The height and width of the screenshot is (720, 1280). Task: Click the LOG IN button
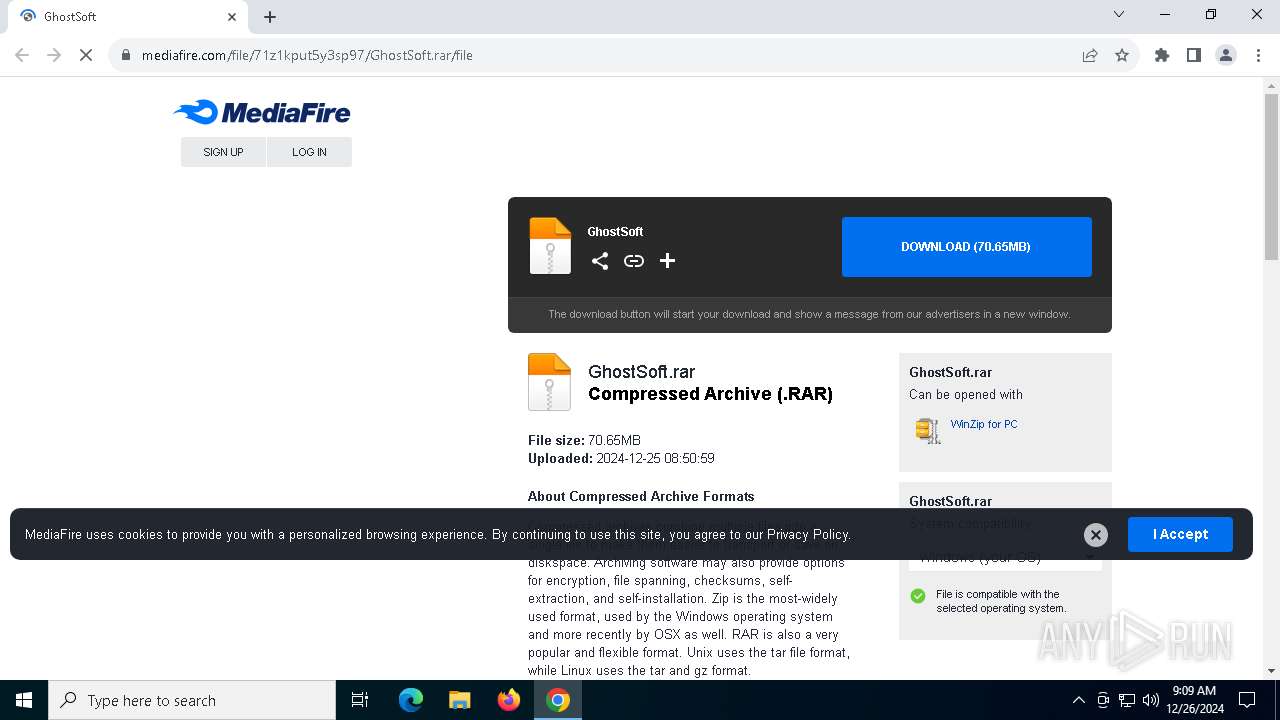309,152
